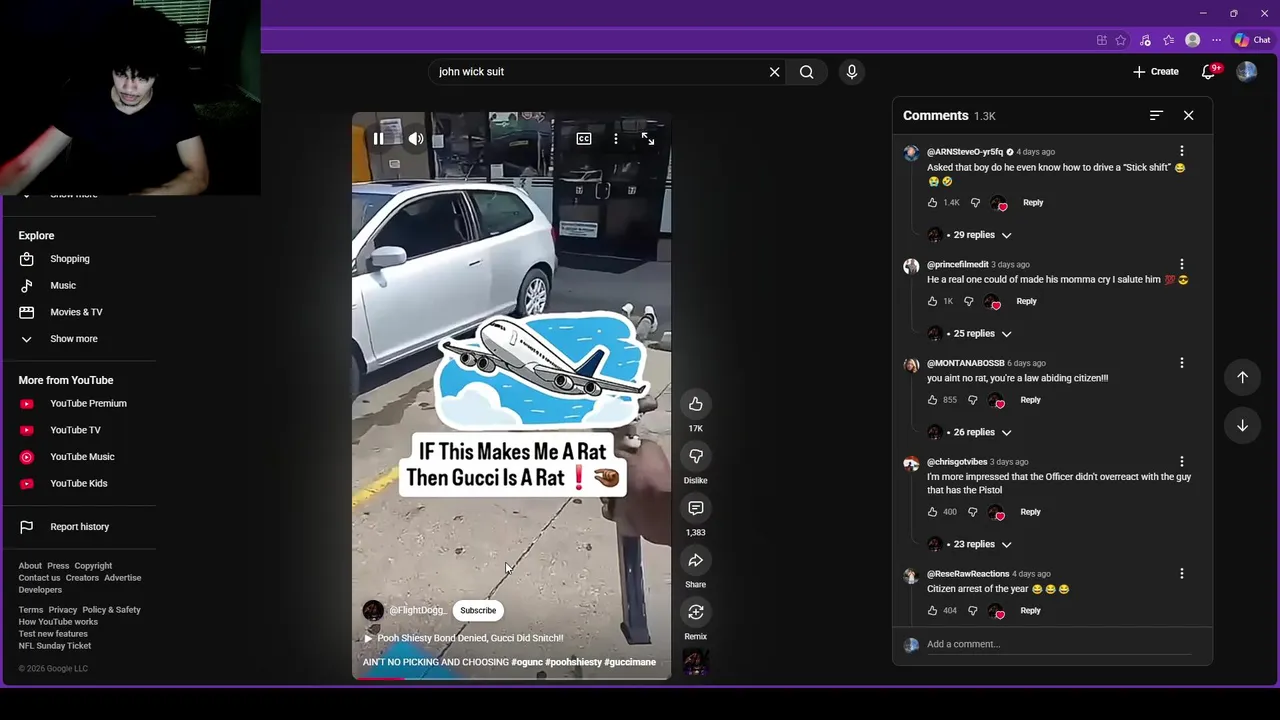The image size is (1280, 720).
Task: Dislike the Short
Action: (695, 456)
